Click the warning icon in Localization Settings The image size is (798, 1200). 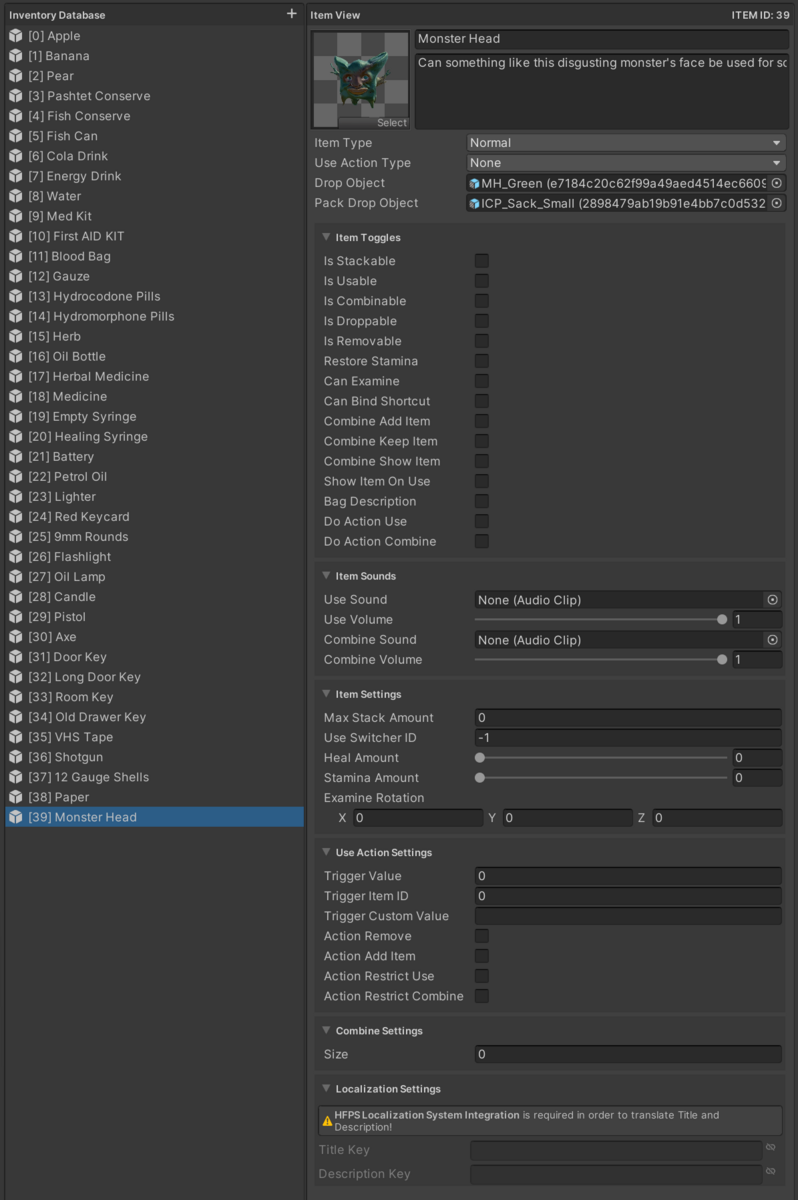click(x=327, y=1121)
